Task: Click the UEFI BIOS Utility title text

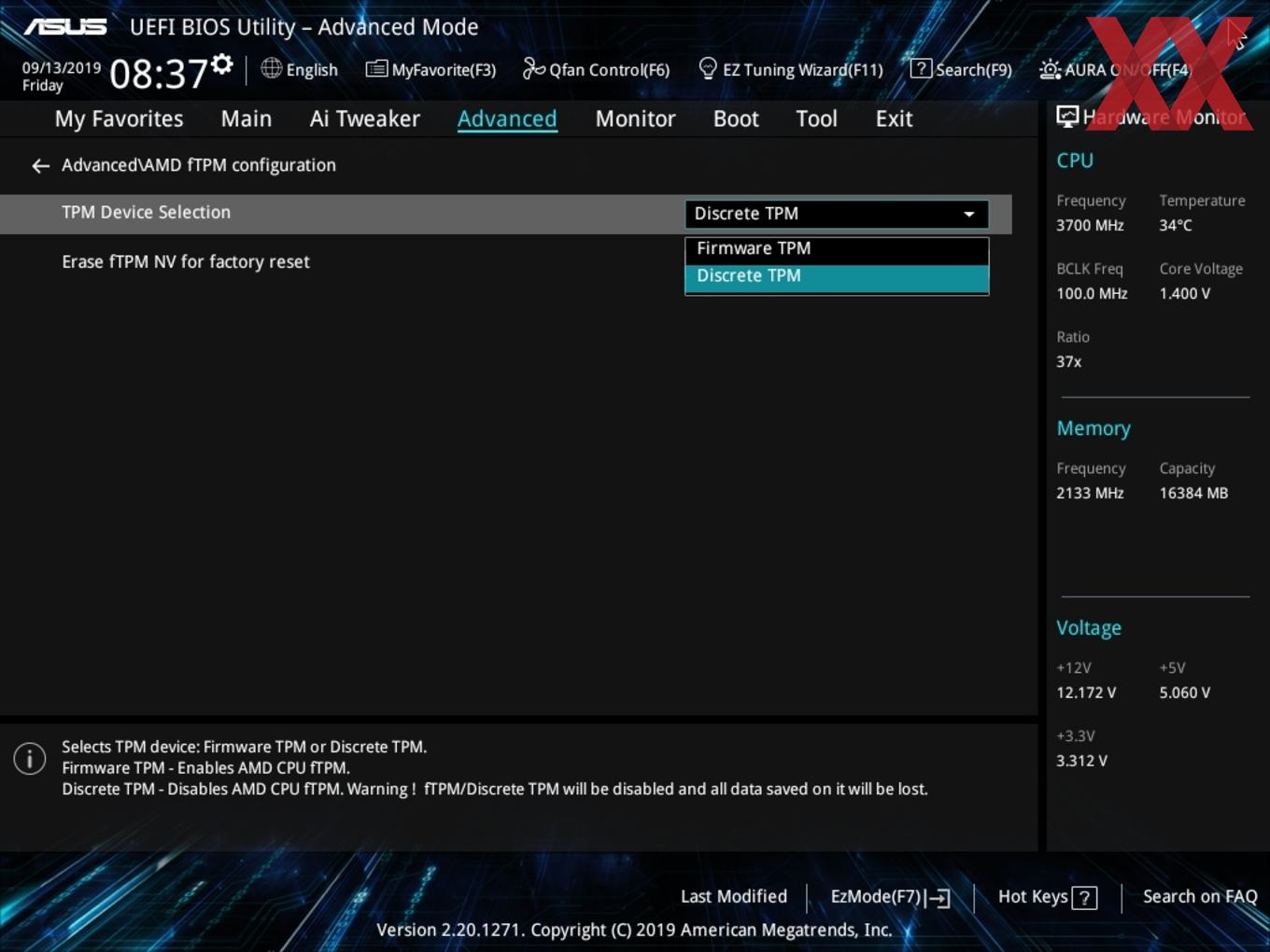Action: click(x=303, y=27)
